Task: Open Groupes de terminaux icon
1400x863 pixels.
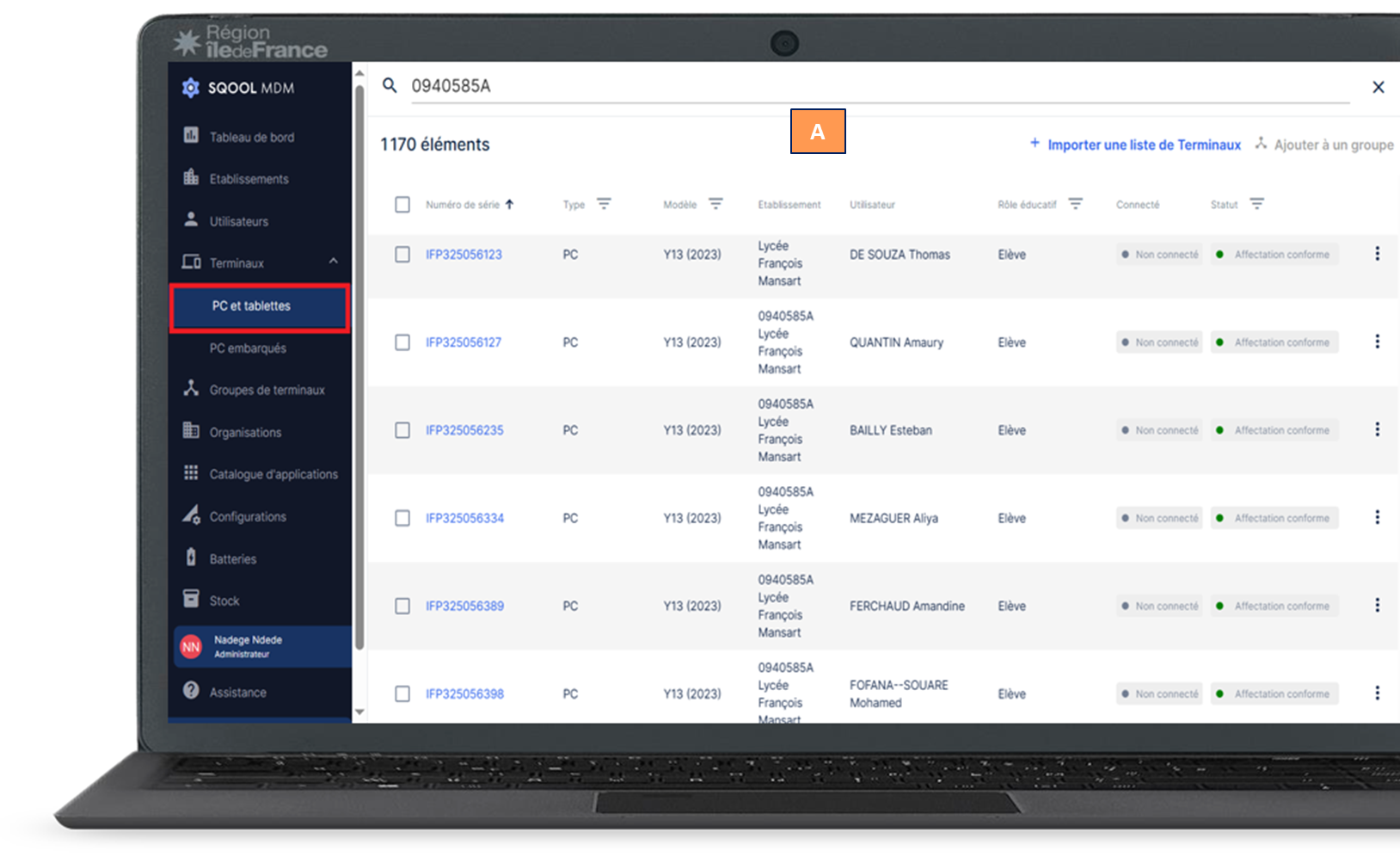Action: 191,388
